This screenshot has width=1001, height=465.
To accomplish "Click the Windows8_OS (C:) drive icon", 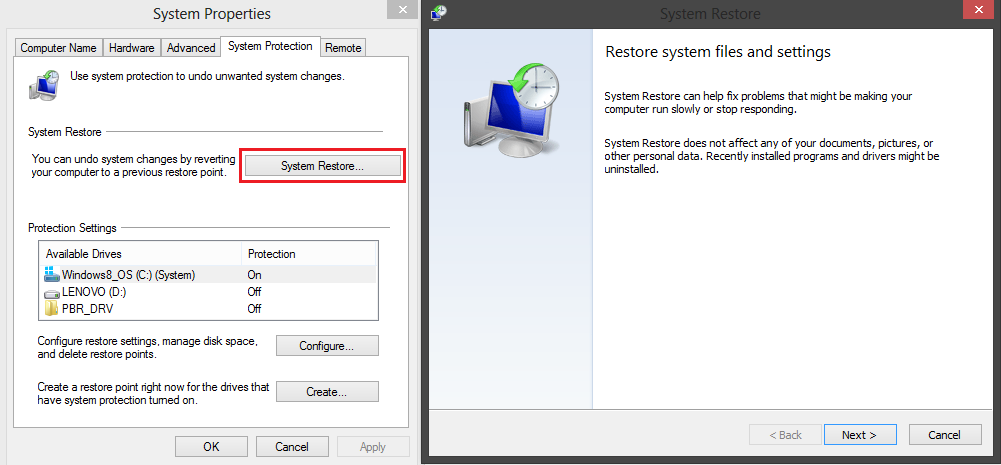I will point(52,275).
